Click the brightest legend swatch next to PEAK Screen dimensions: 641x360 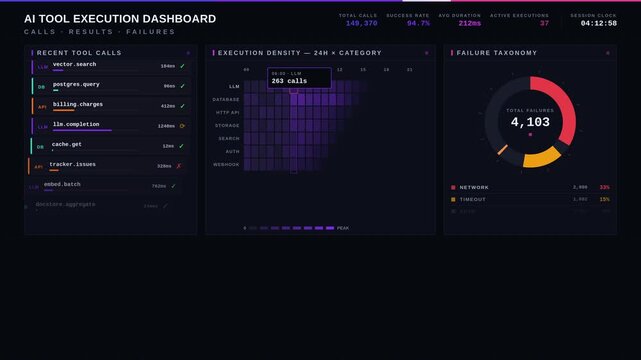[x=330, y=228]
